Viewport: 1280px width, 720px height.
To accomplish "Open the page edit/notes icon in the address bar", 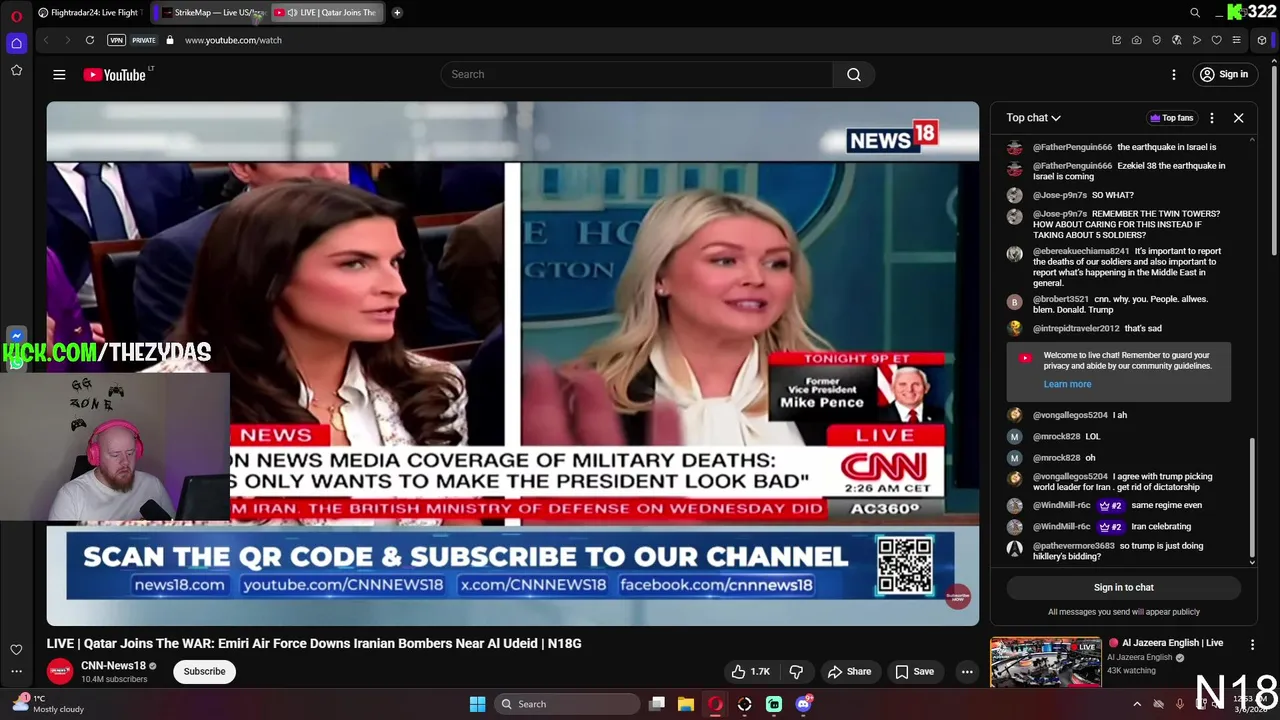I will (1116, 40).
